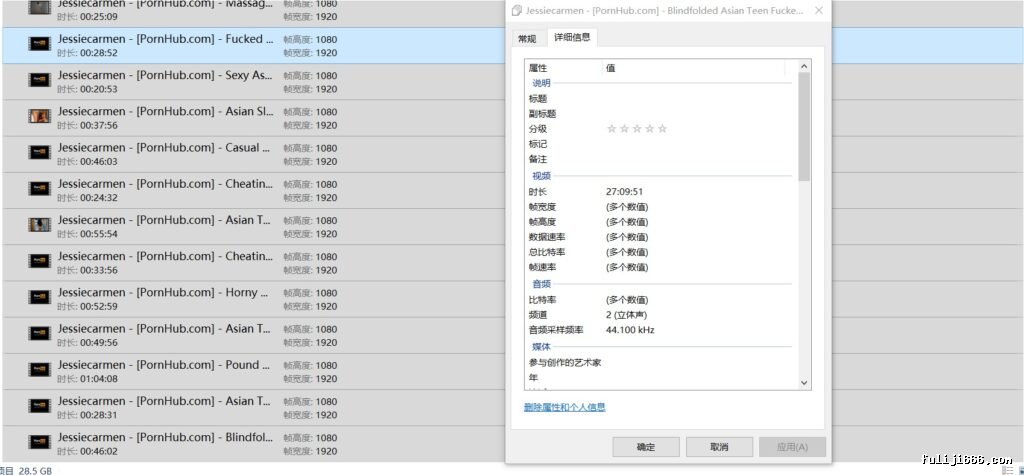Select video thumbnail of the 00:55:54 file
Screen dimensions: 1024x475
pyautogui.click(x=39, y=225)
